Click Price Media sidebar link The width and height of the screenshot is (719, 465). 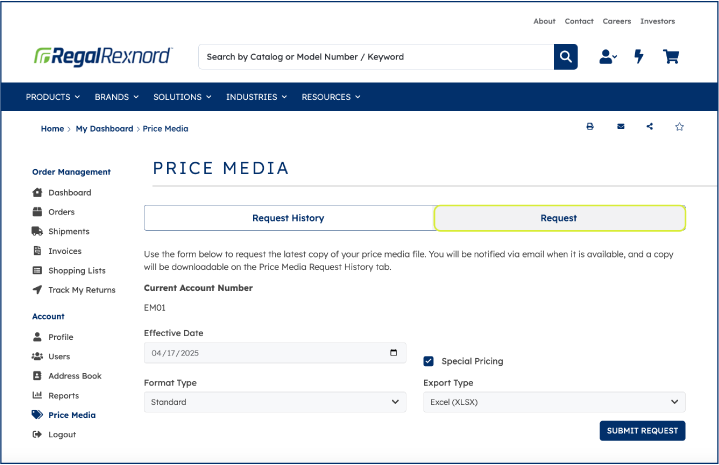pyautogui.click(x=72, y=415)
